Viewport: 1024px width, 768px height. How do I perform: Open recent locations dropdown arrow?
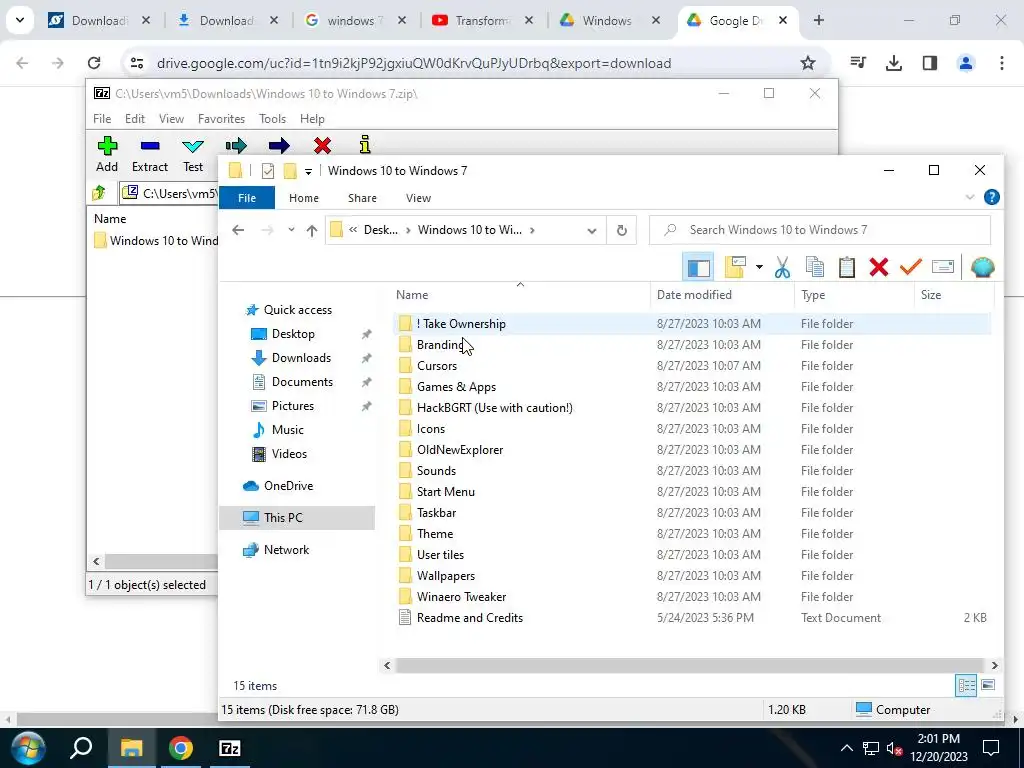click(x=291, y=230)
